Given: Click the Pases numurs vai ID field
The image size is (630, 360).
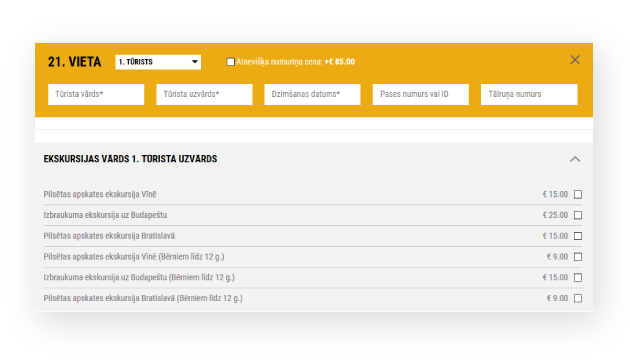Looking at the screenshot, I should point(421,94).
